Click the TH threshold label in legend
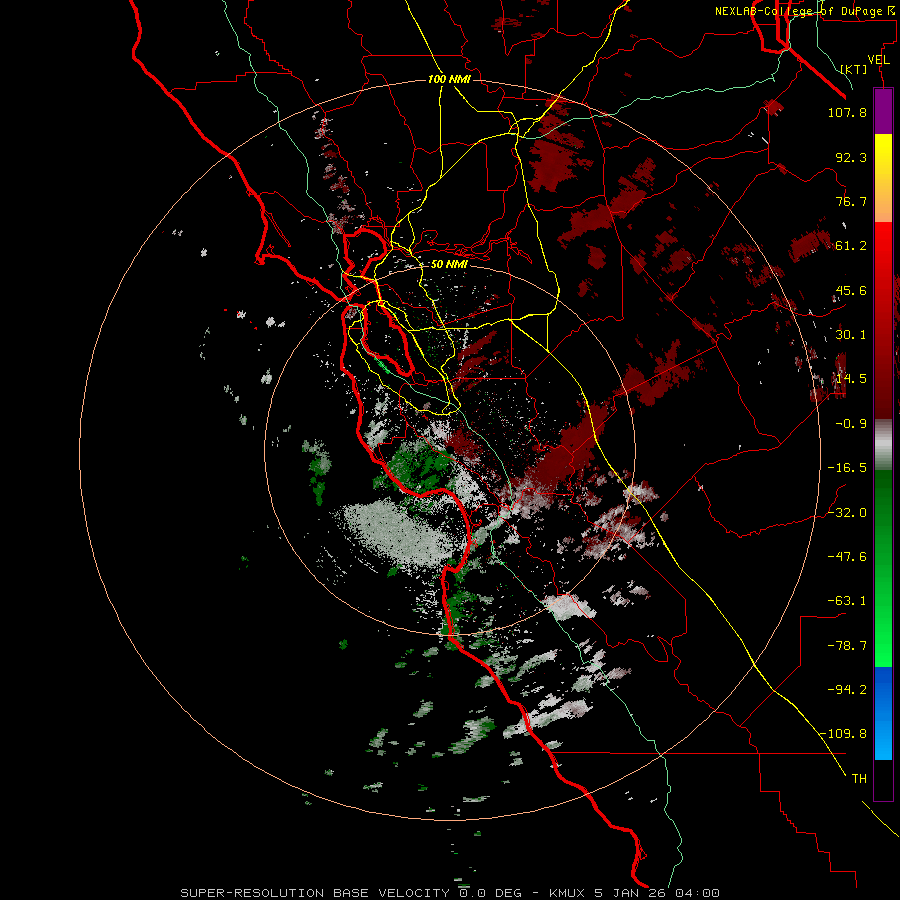This screenshot has height=900, width=900. pos(859,779)
